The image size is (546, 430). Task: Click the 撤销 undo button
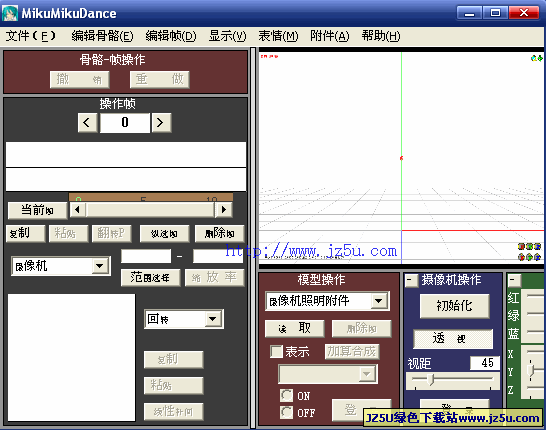(80, 79)
